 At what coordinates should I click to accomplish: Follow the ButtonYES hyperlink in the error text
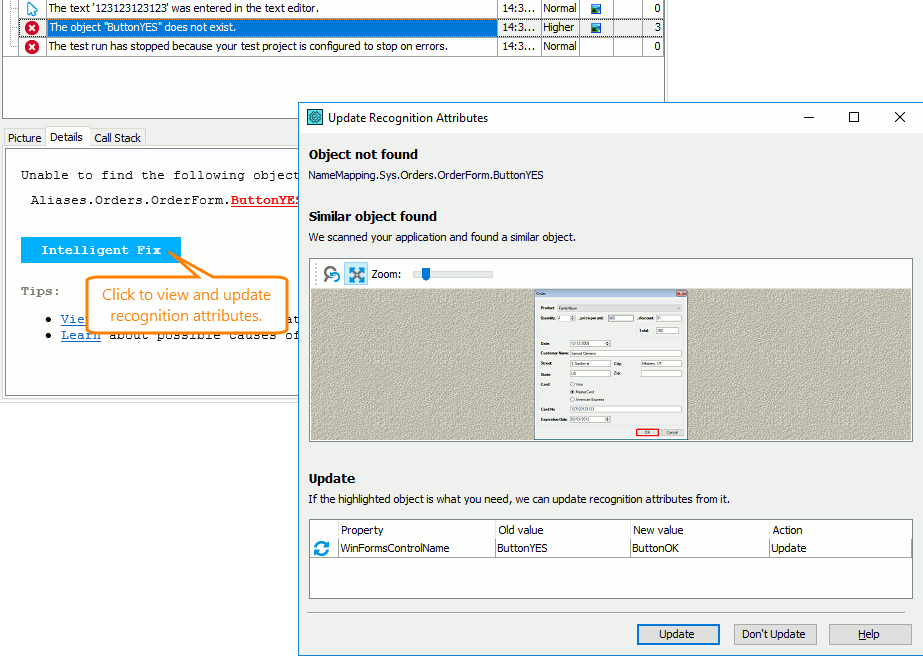point(263,200)
